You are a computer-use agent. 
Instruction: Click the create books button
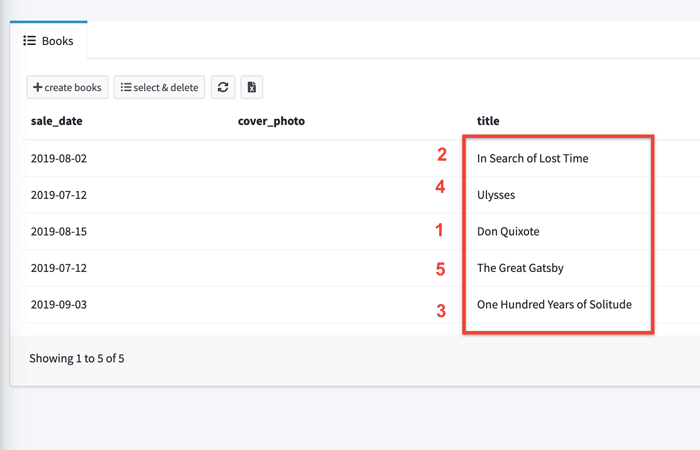(67, 87)
